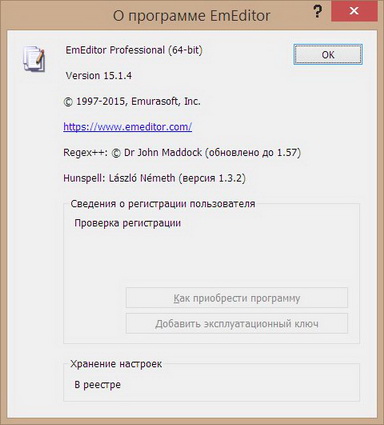Click "Как приобрести программу" button
This screenshot has height=425, width=384.
point(237,298)
